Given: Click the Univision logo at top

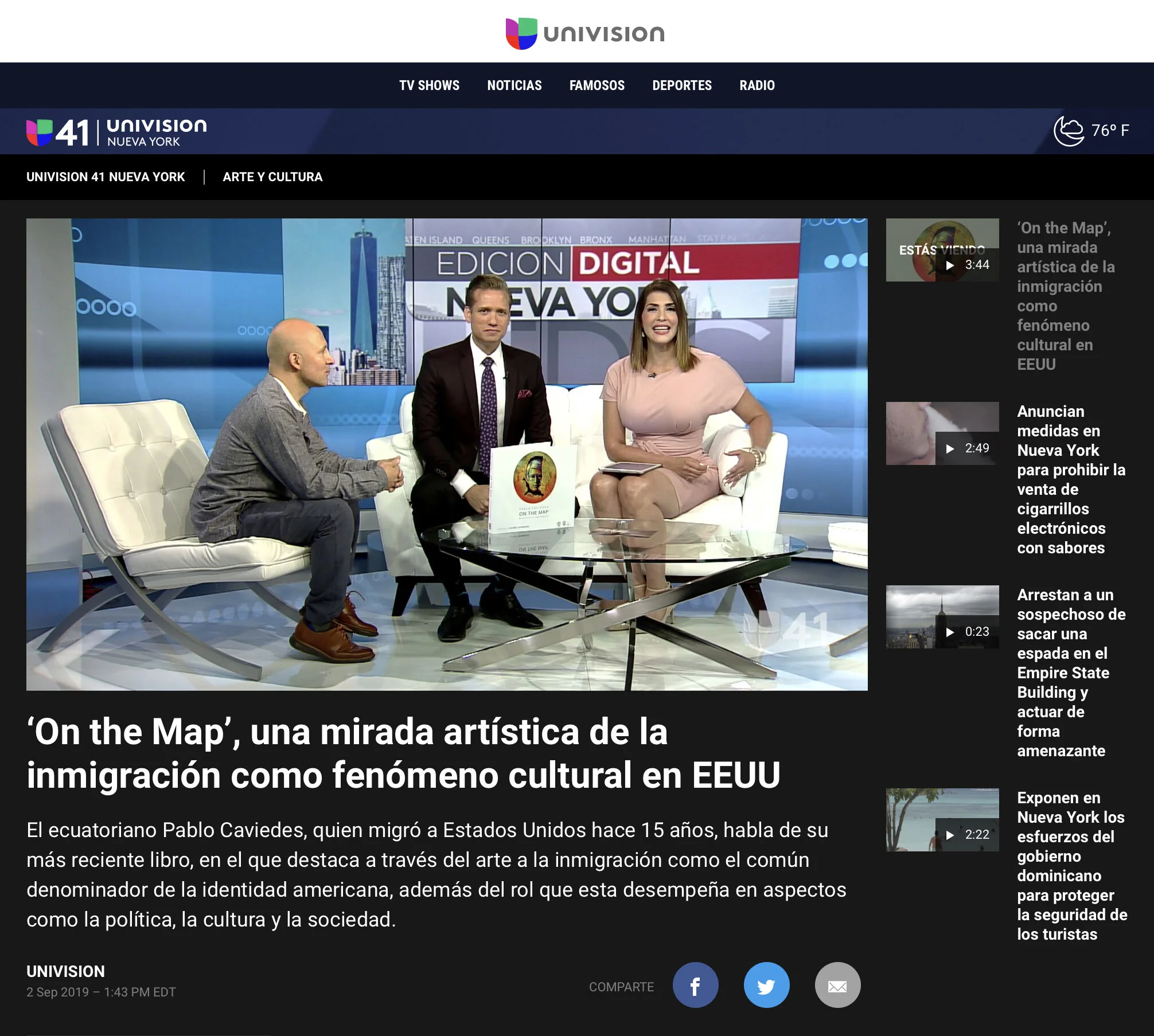Looking at the screenshot, I should 585,33.
